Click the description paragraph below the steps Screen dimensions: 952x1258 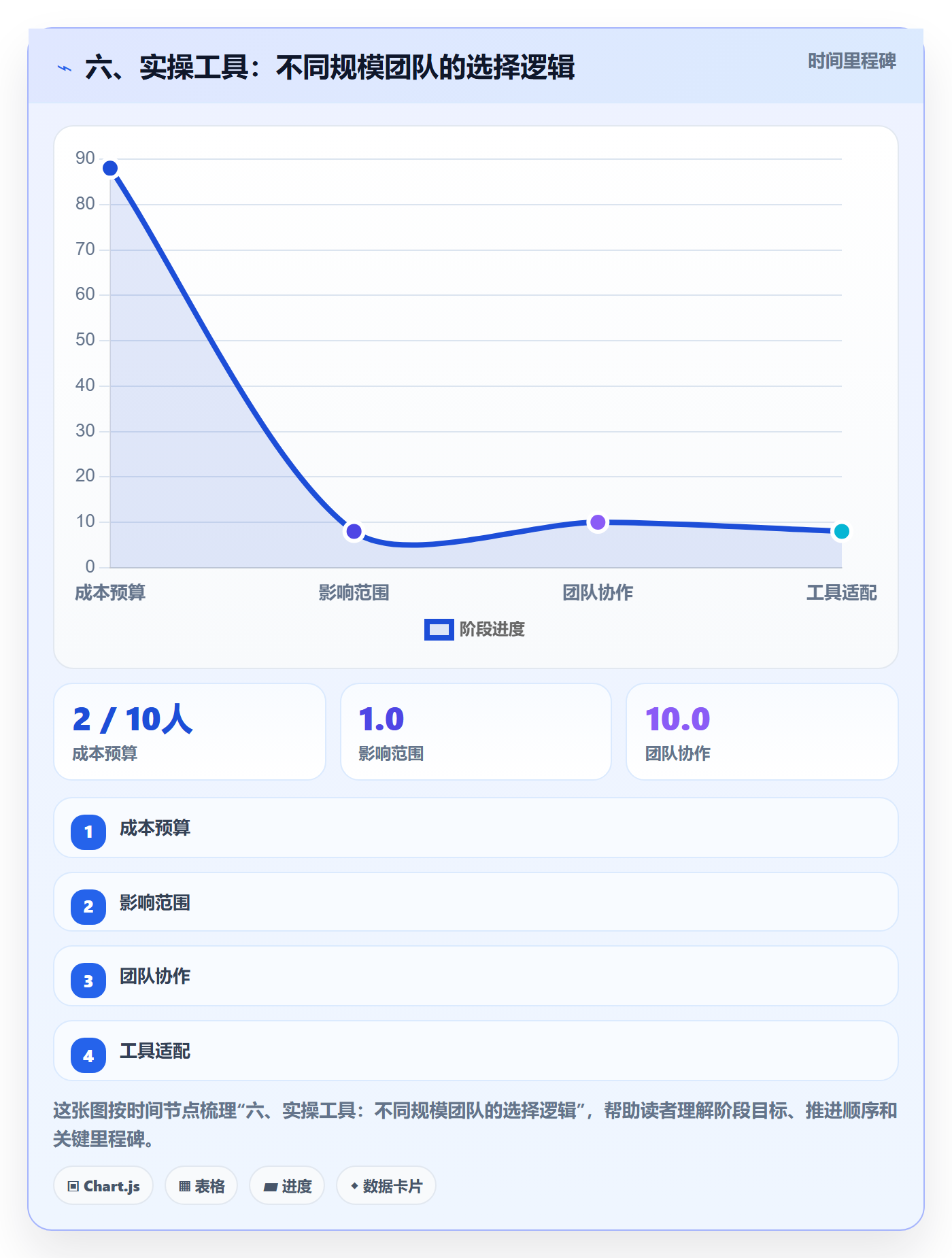pyautogui.click(x=475, y=1125)
